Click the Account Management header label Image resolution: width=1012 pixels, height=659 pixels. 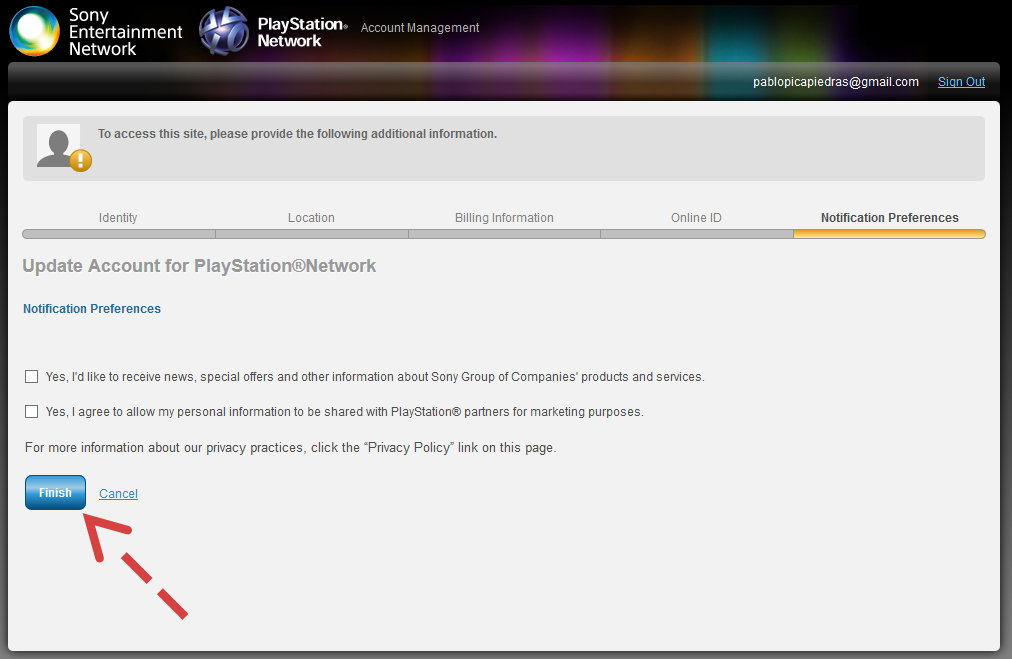tap(420, 28)
